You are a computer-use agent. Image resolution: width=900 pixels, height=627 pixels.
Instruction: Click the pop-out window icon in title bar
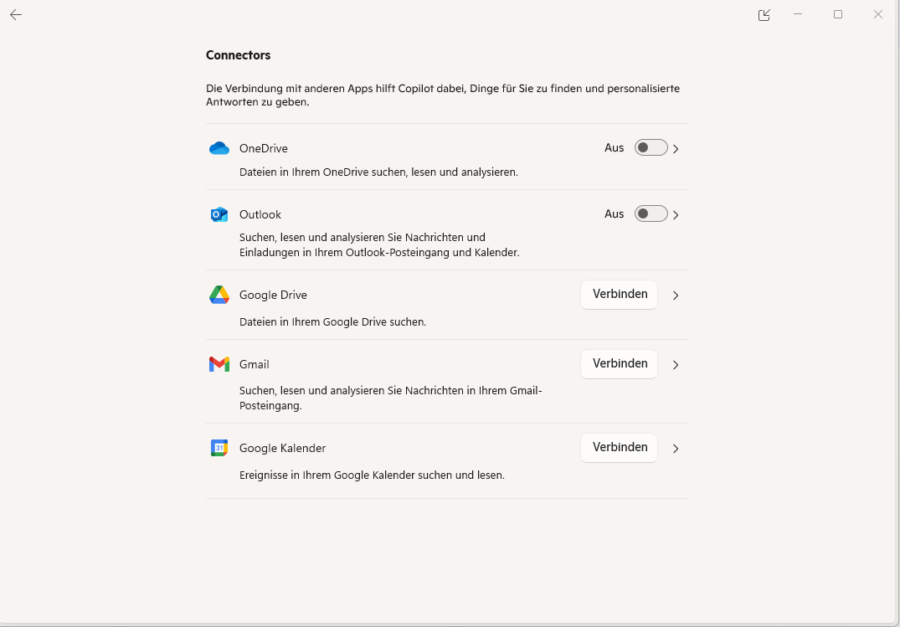click(764, 15)
